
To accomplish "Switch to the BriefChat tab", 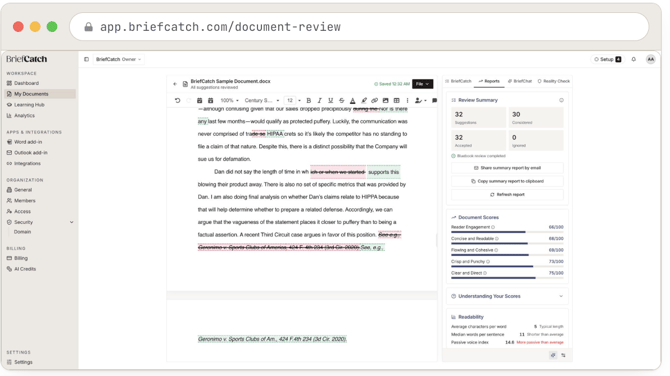I will coord(520,81).
